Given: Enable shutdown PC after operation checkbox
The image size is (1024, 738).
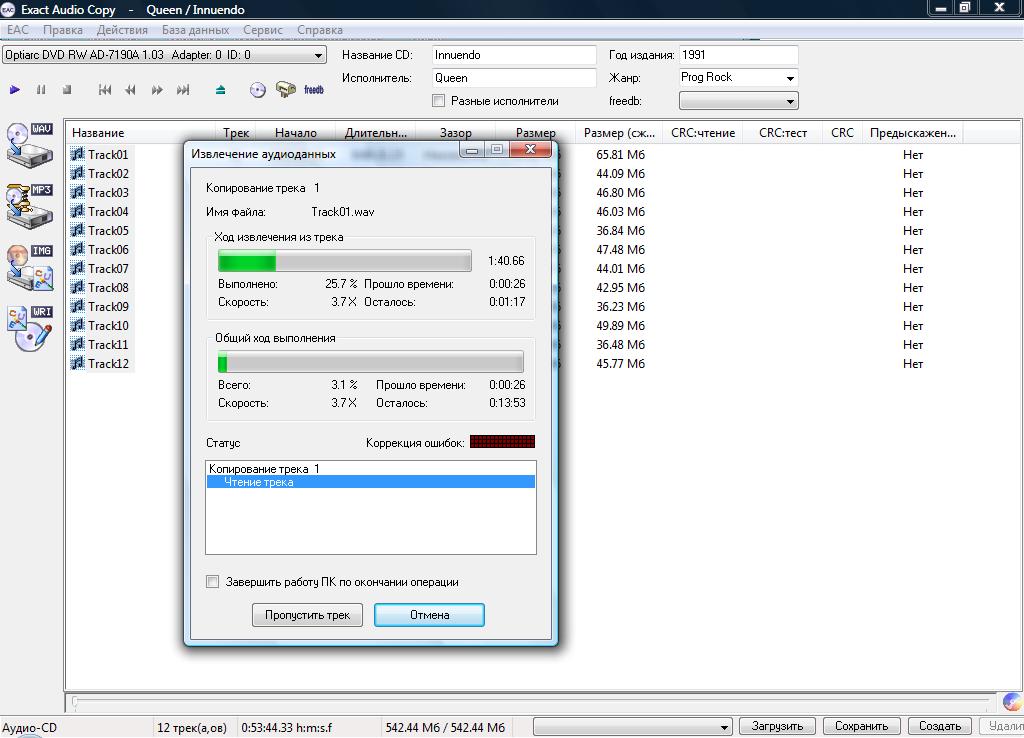Looking at the screenshot, I should pos(212,582).
